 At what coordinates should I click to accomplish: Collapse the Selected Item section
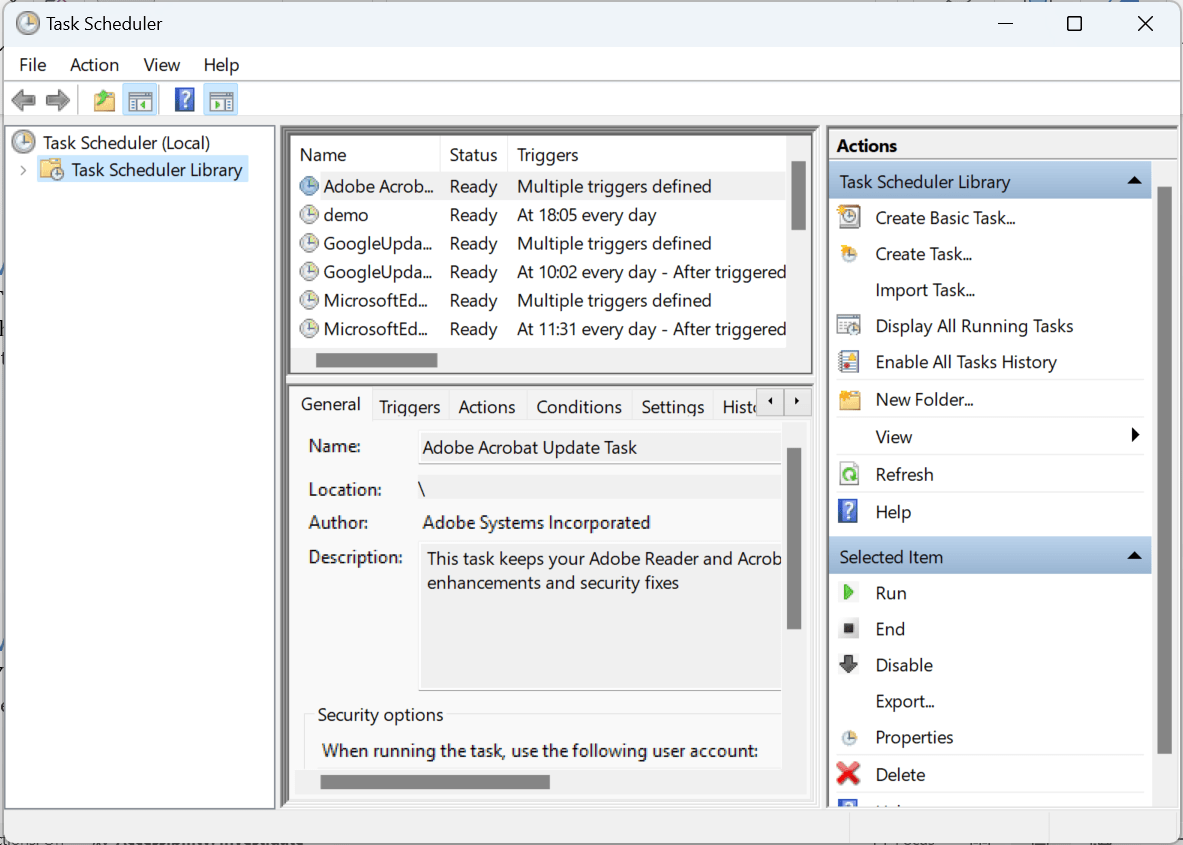(1134, 555)
